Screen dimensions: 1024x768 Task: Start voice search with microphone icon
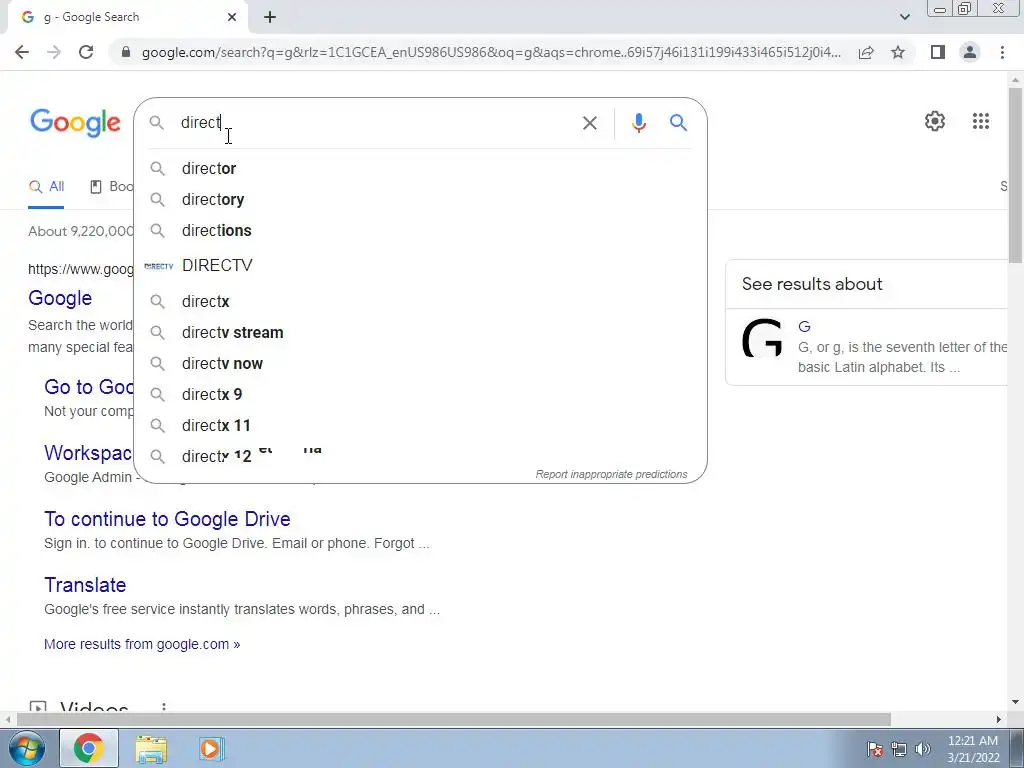[639, 123]
